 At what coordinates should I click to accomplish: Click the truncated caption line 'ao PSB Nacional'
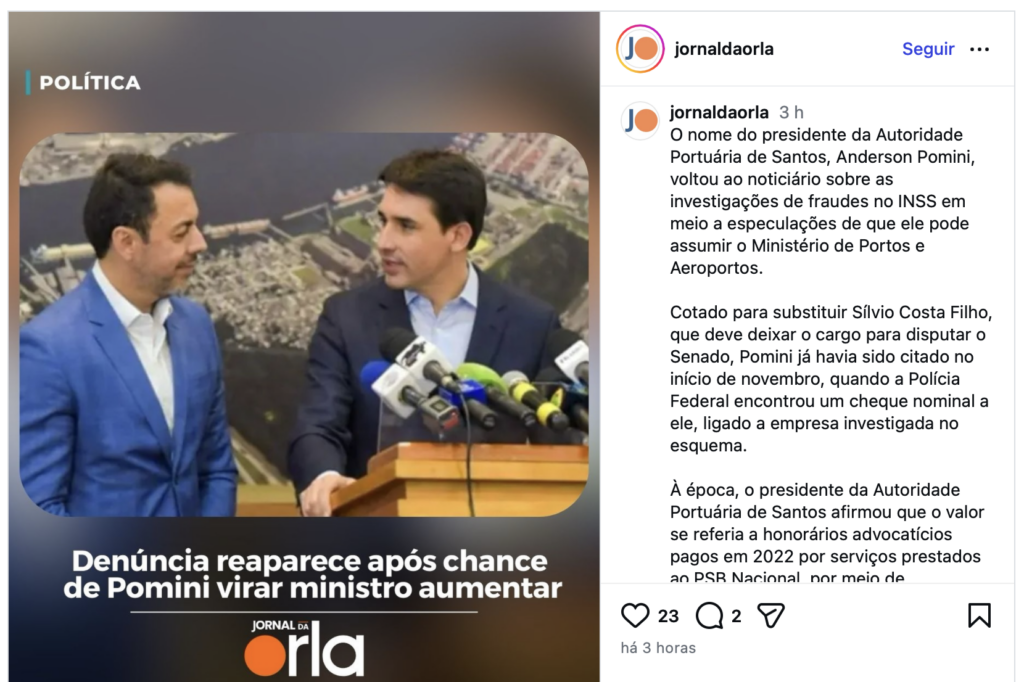tap(787, 577)
